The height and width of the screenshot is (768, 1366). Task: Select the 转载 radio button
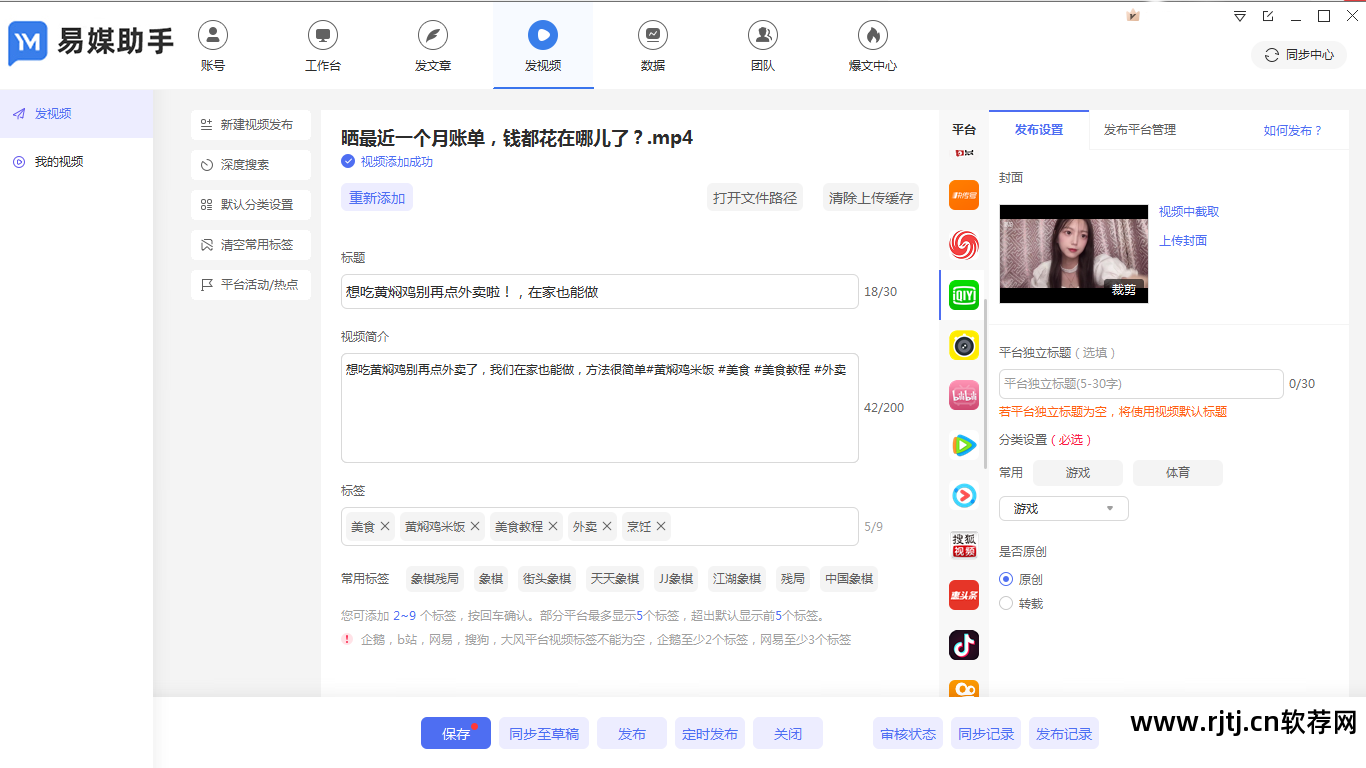tap(1006, 603)
